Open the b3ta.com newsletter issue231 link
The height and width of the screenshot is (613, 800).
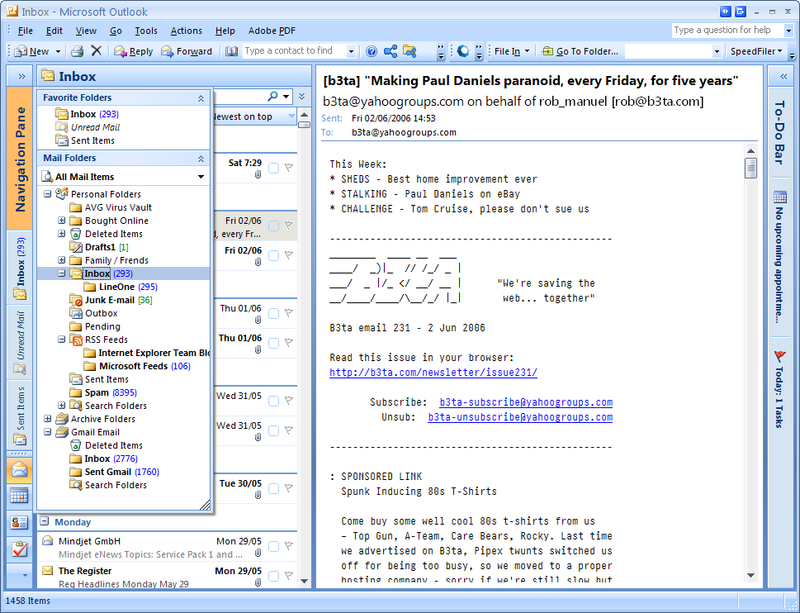click(x=433, y=373)
